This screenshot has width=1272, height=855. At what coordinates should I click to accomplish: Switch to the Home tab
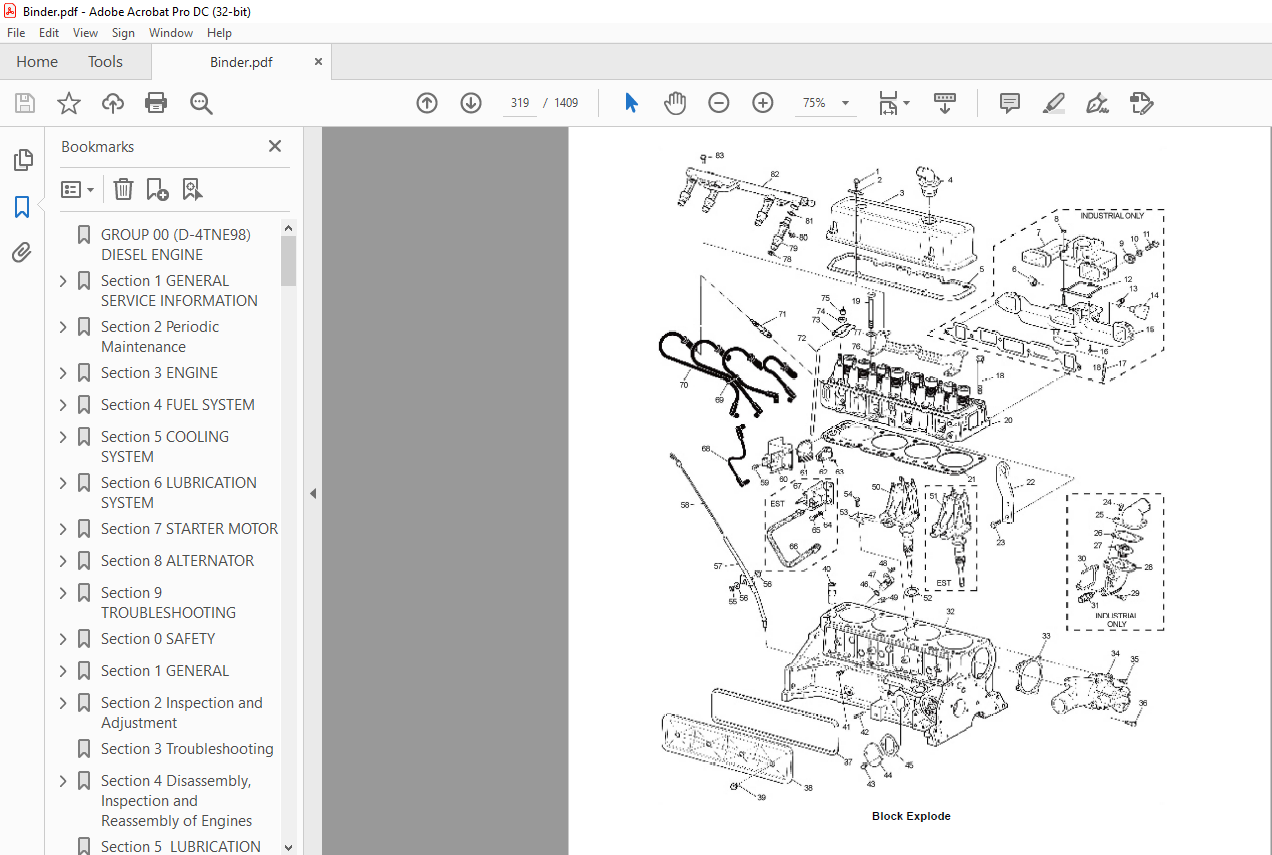tap(37, 62)
